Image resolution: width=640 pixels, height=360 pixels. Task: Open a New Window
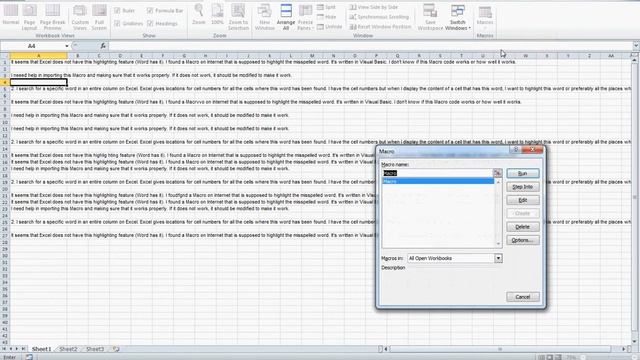(264, 17)
